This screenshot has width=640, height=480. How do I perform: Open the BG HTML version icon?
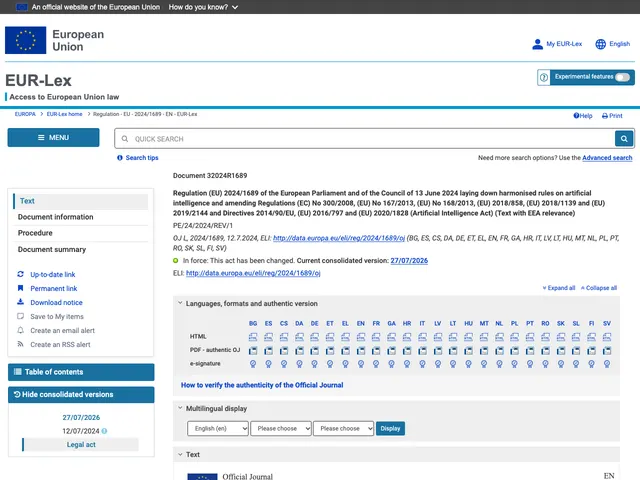tap(253, 337)
